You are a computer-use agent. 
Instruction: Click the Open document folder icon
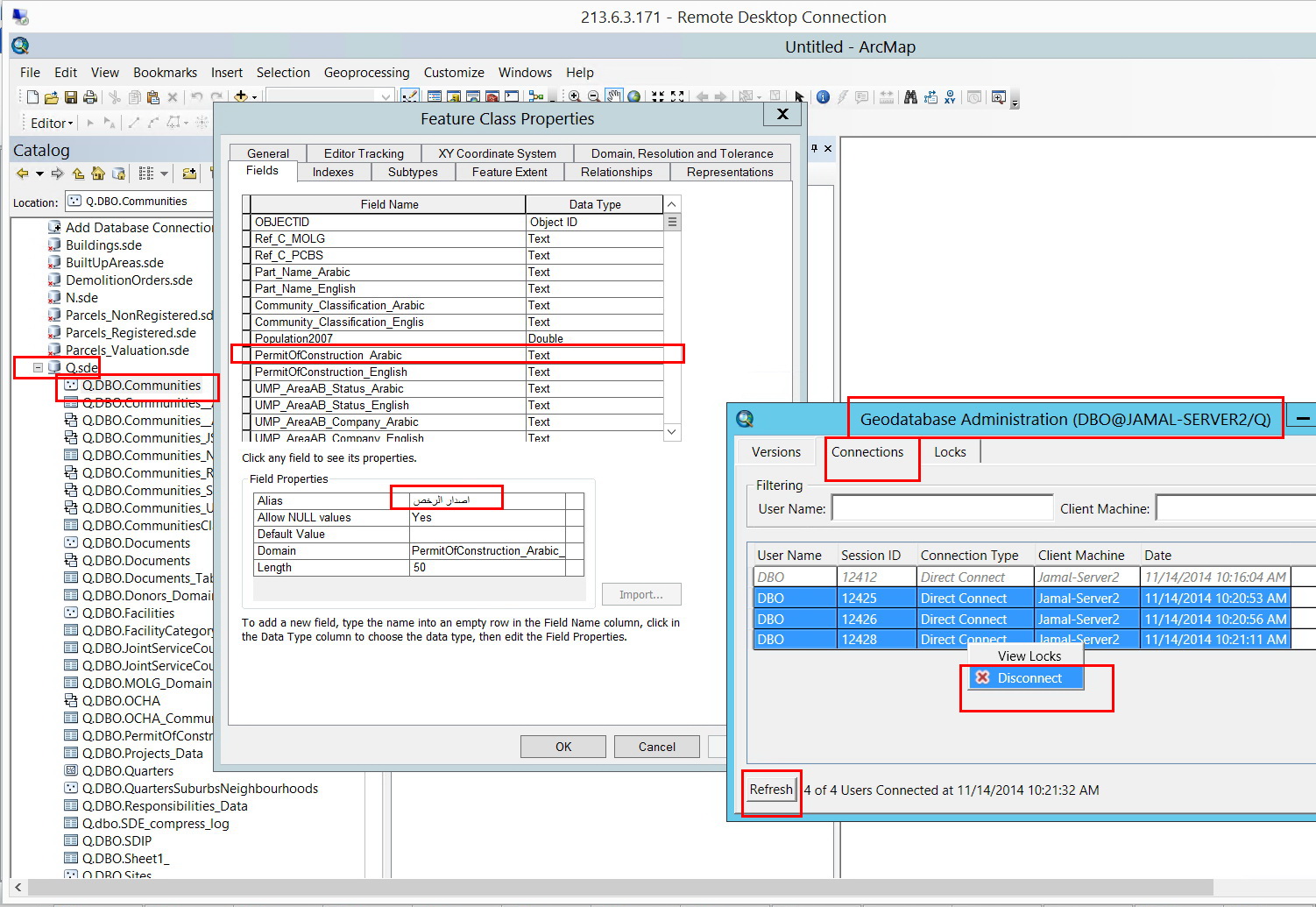(x=52, y=97)
